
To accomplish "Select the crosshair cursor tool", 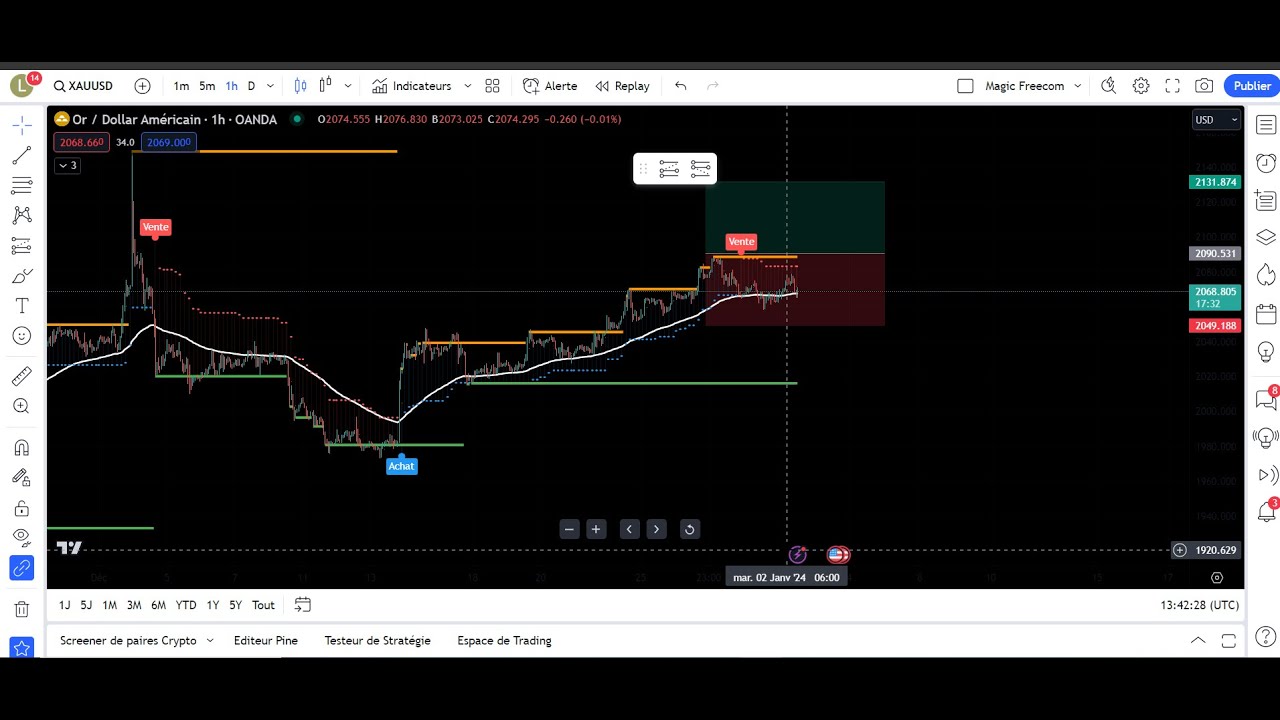I will click(22, 125).
